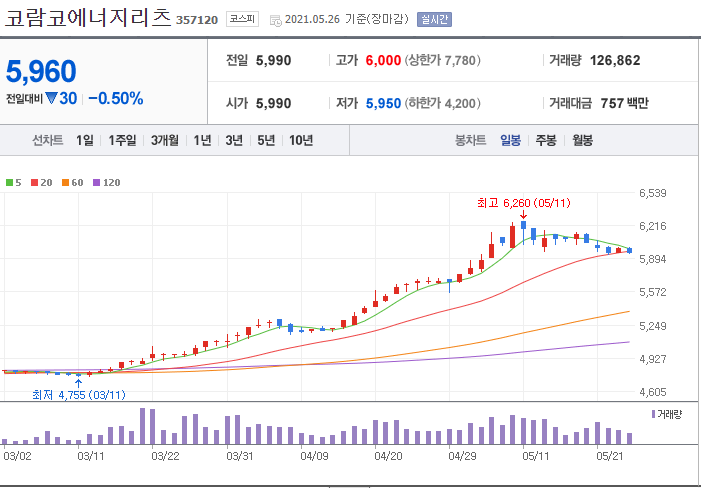Screen dimensions: 701x488
Task: Click the green 5-day moving average swatch
Action: coord(9,182)
